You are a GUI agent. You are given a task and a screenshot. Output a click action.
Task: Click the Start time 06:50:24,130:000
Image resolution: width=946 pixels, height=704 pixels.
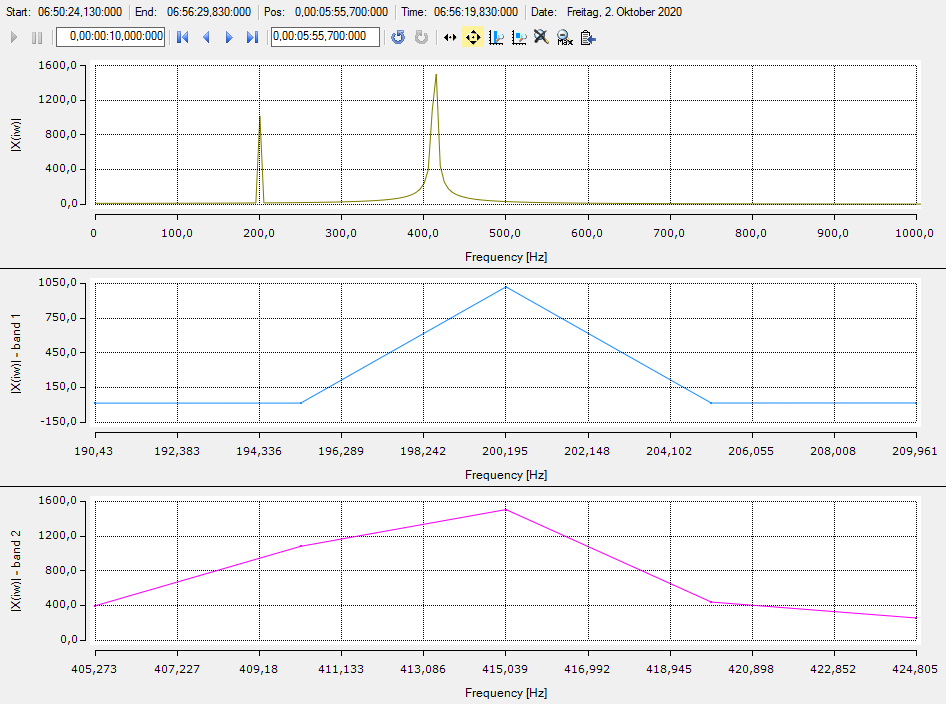(80, 12)
